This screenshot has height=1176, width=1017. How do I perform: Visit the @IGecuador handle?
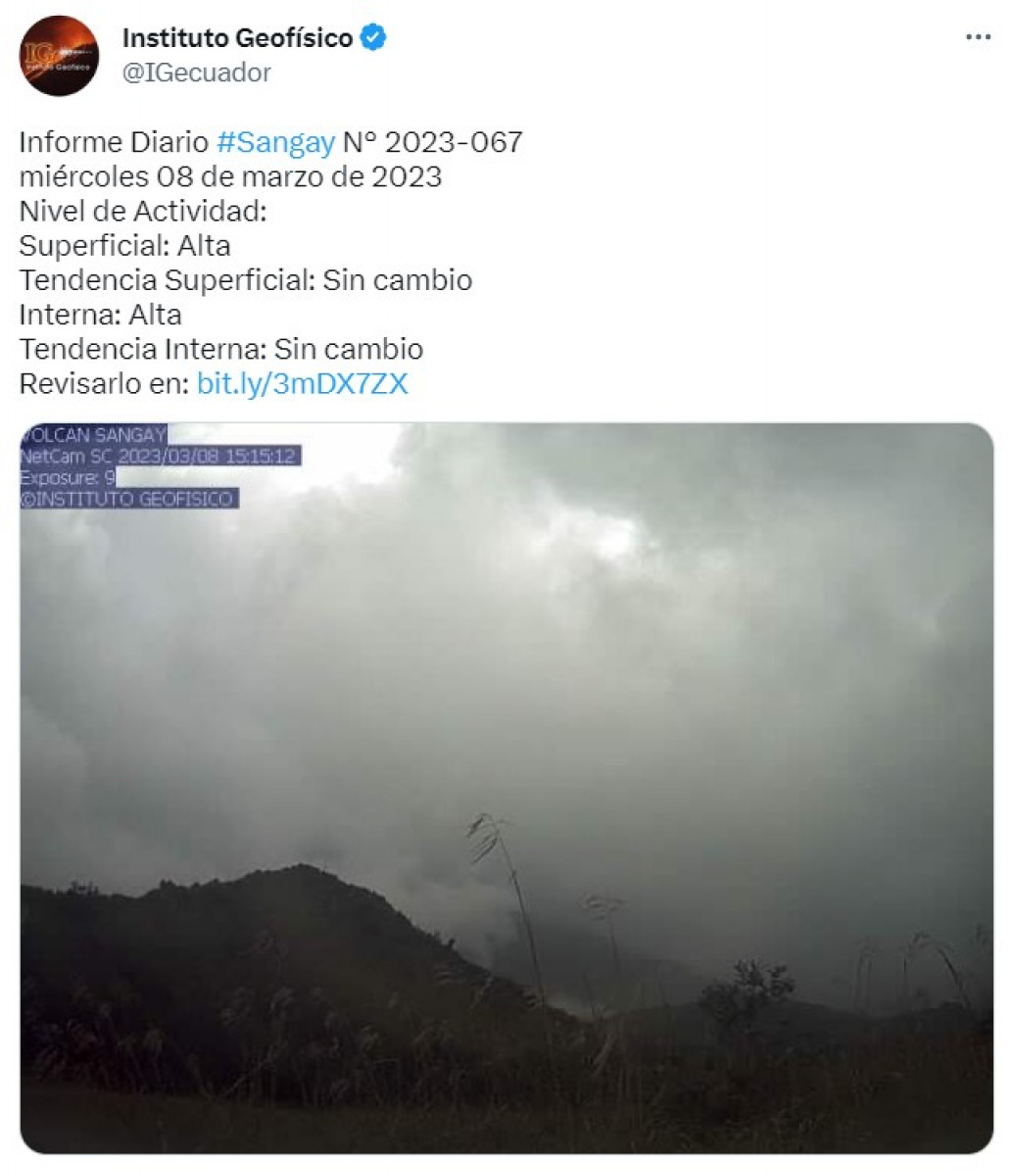click(196, 73)
